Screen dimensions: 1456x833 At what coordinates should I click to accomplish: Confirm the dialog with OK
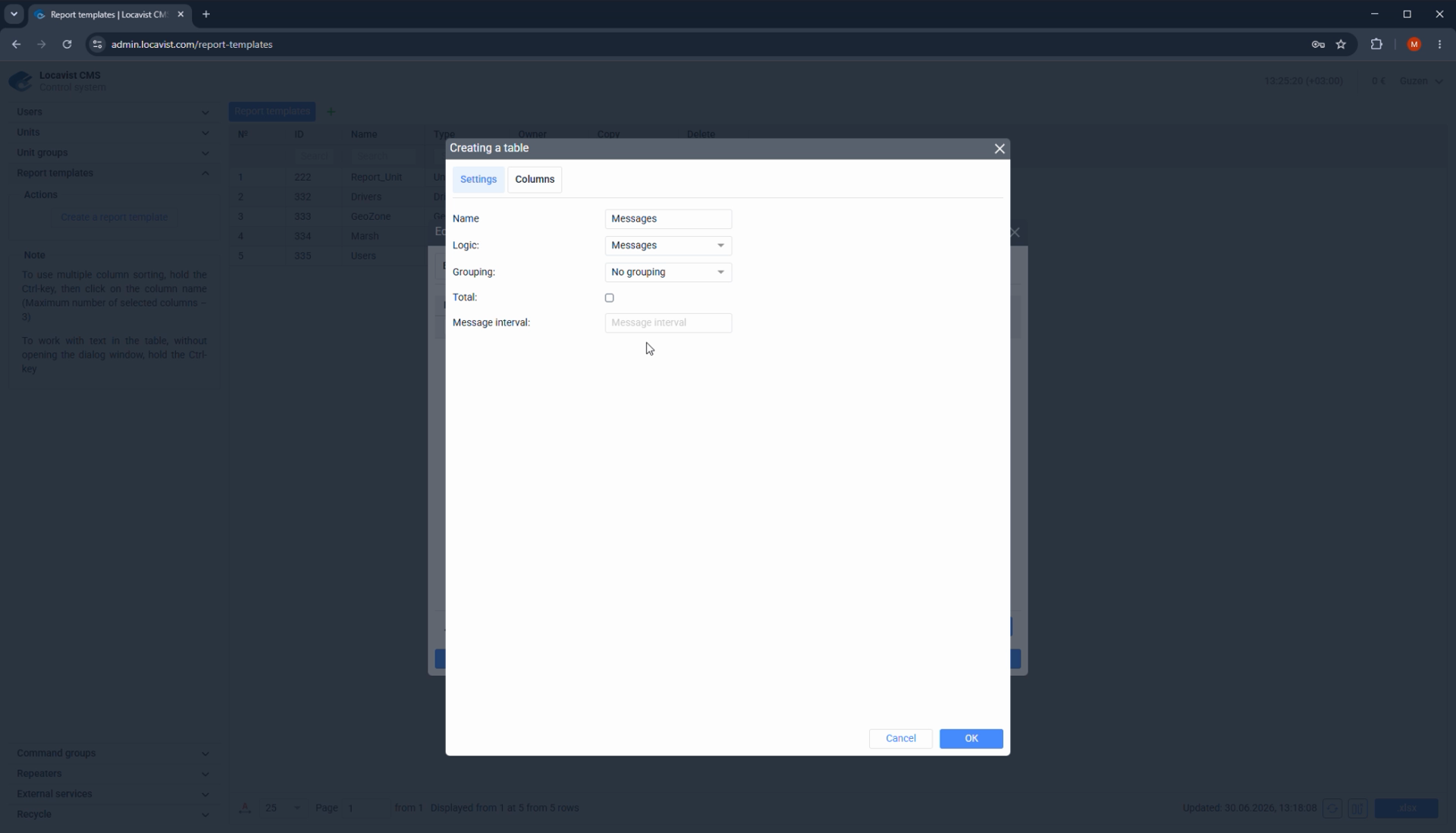(971, 738)
